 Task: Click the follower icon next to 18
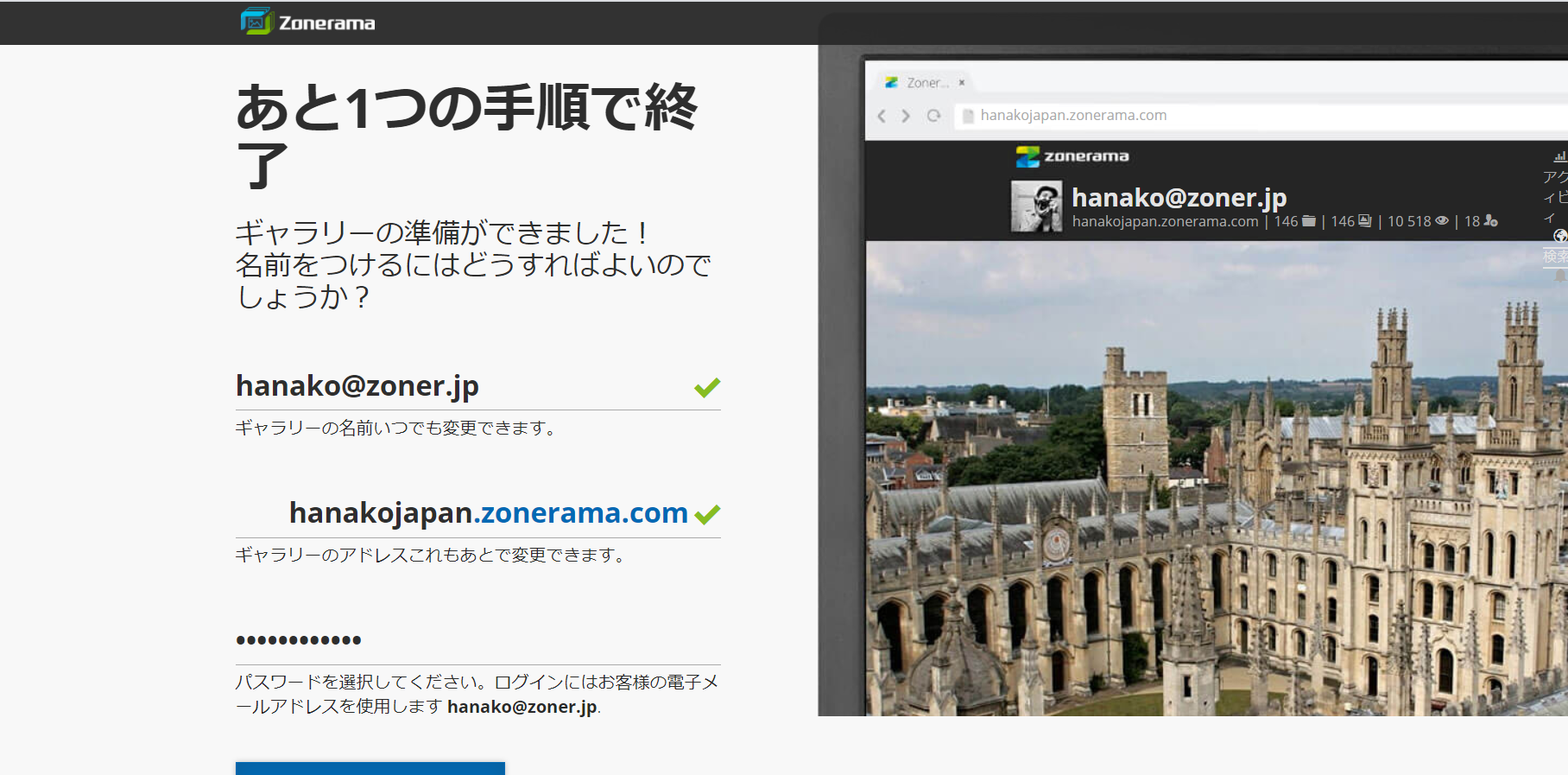coord(1490,221)
